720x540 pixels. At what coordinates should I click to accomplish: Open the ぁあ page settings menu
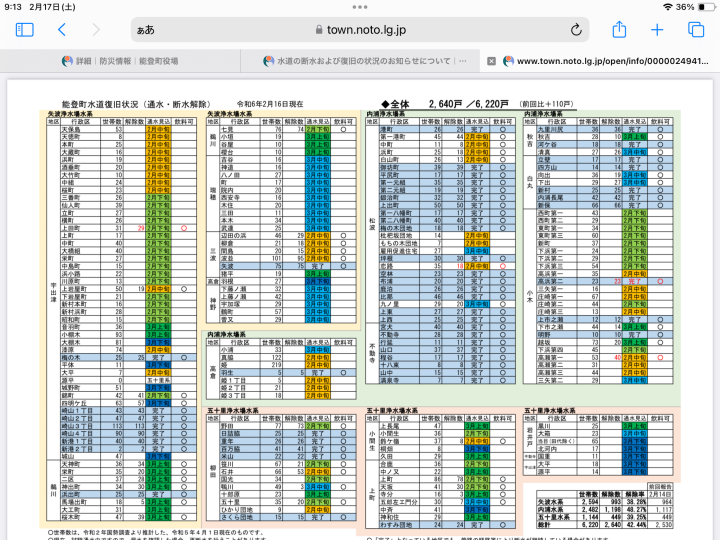coord(145,30)
